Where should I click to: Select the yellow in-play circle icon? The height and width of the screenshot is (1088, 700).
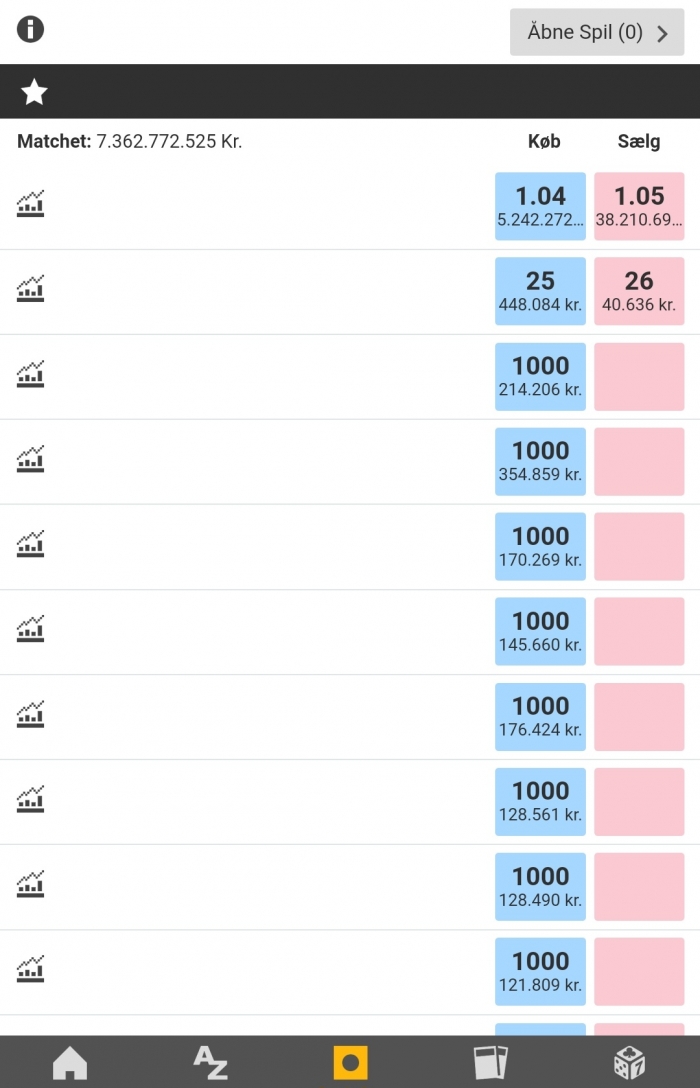(x=350, y=1062)
